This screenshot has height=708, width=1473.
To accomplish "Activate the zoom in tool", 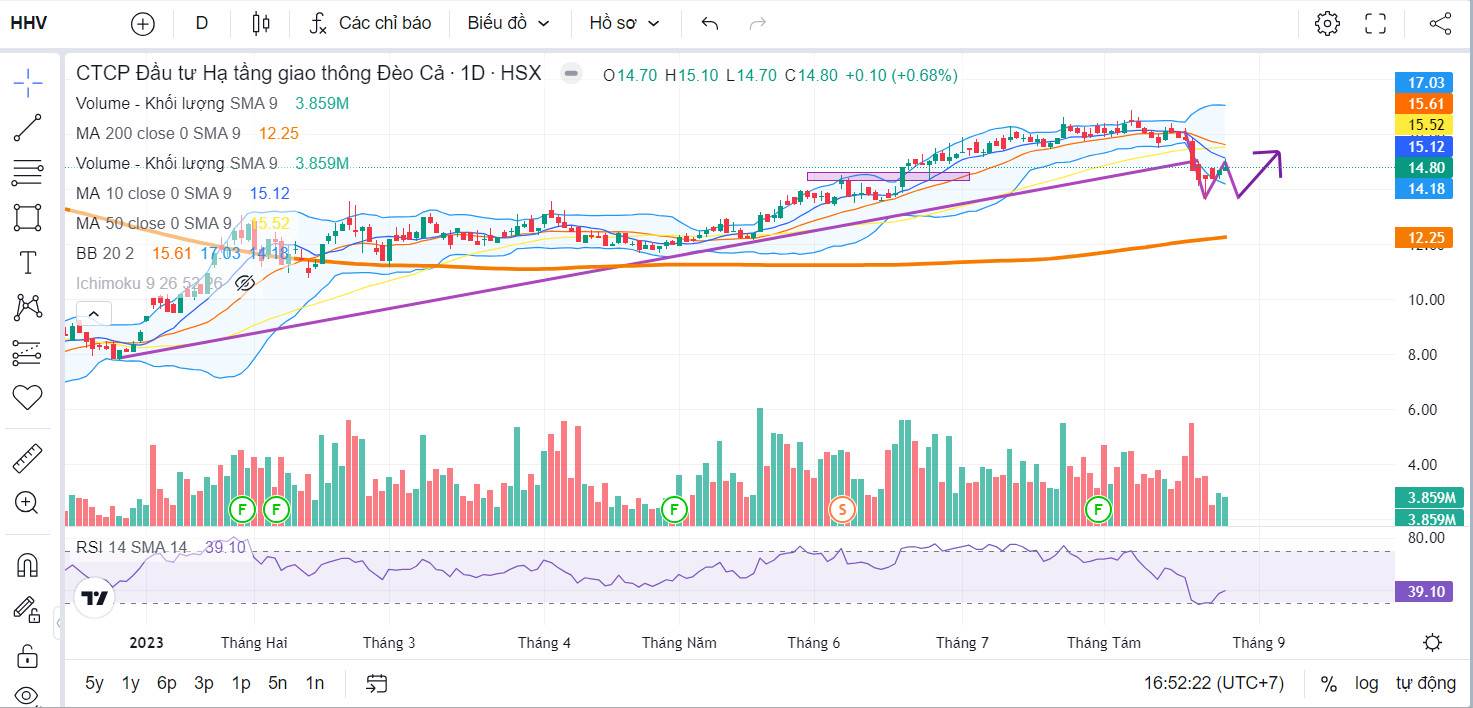I will click(27, 503).
